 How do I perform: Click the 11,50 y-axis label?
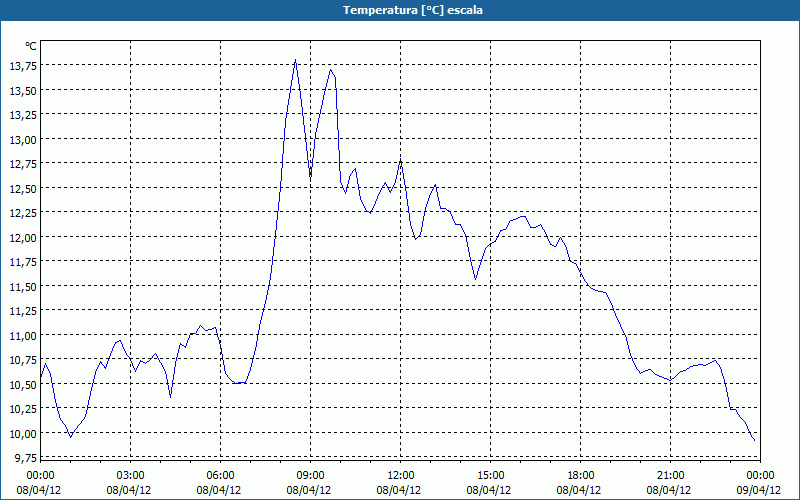point(23,286)
